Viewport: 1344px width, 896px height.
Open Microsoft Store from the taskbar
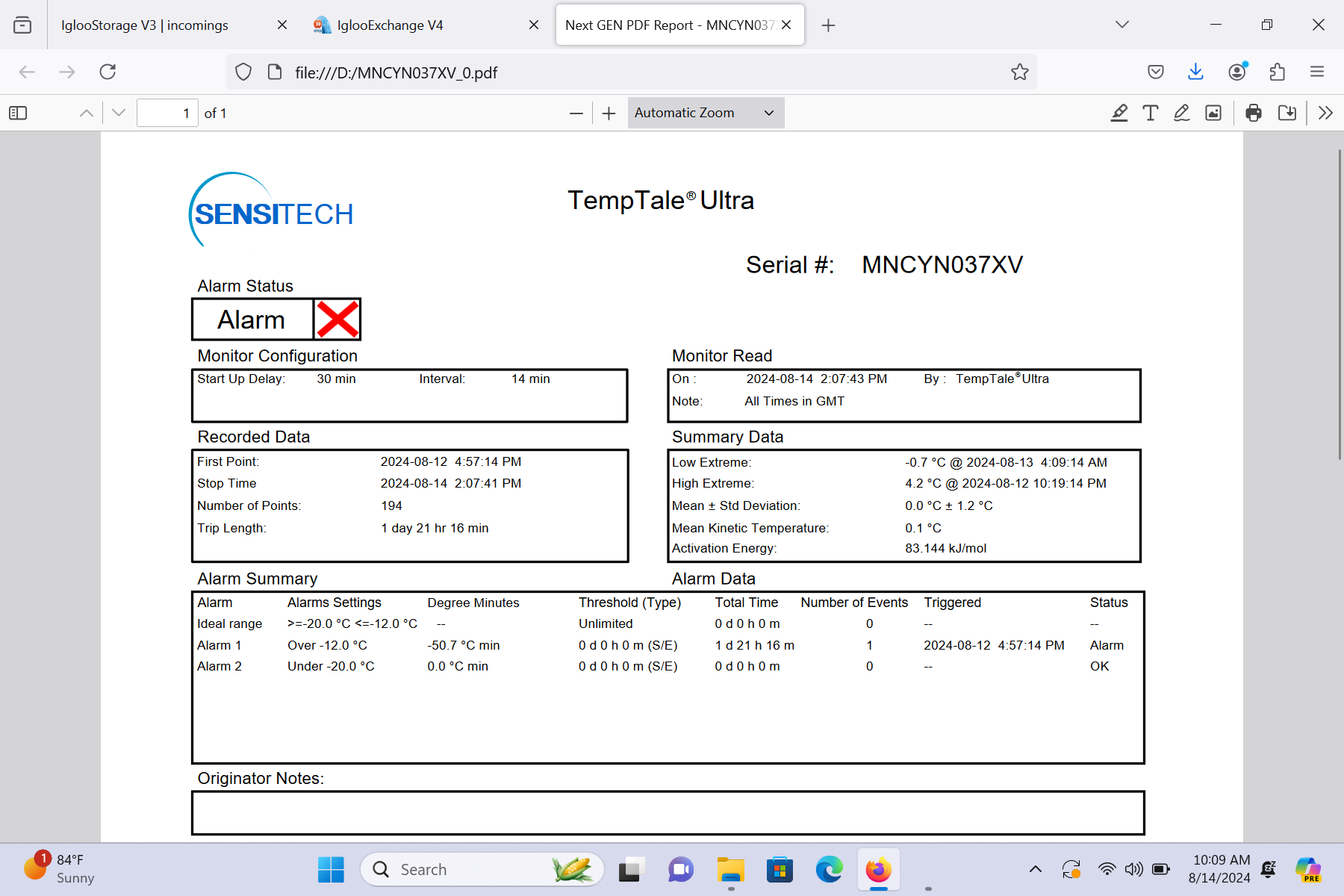click(x=780, y=870)
